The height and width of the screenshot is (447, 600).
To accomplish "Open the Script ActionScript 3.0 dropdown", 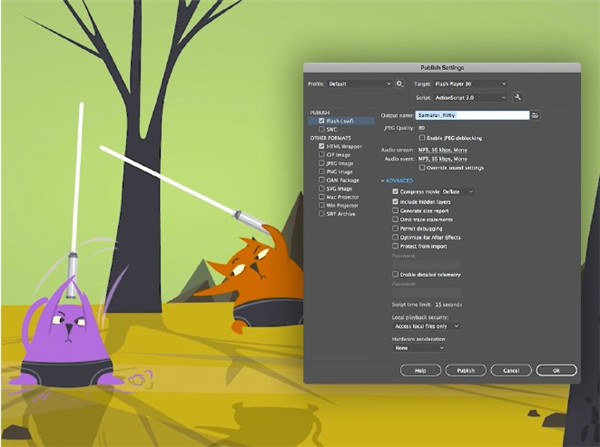I will [x=471, y=98].
